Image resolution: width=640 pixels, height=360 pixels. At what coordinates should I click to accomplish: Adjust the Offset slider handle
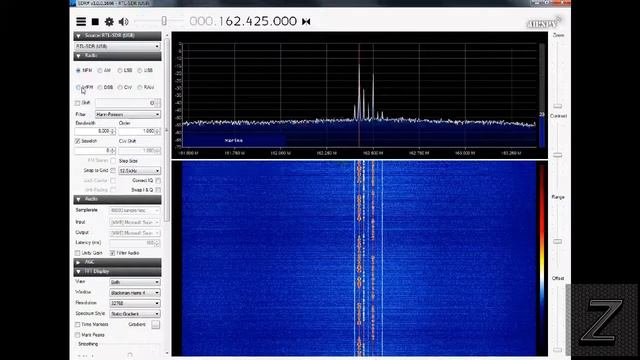558,350
